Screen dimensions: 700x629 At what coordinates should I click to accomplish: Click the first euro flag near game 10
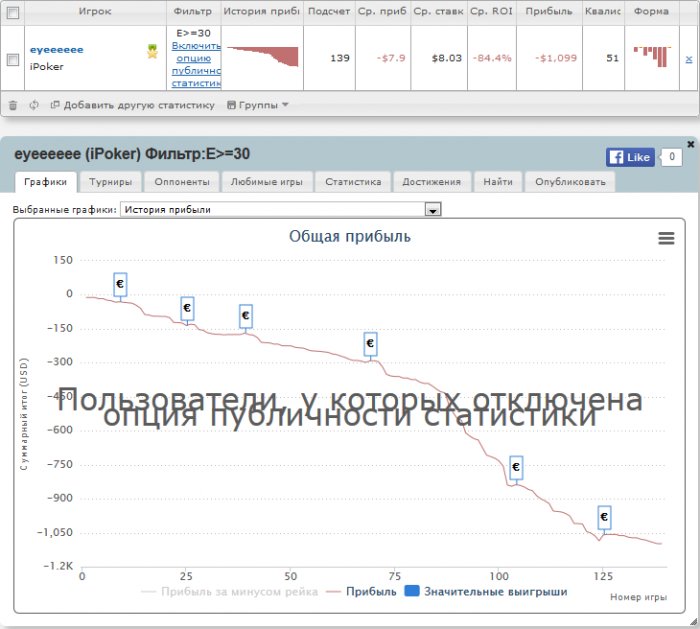click(x=120, y=284)
